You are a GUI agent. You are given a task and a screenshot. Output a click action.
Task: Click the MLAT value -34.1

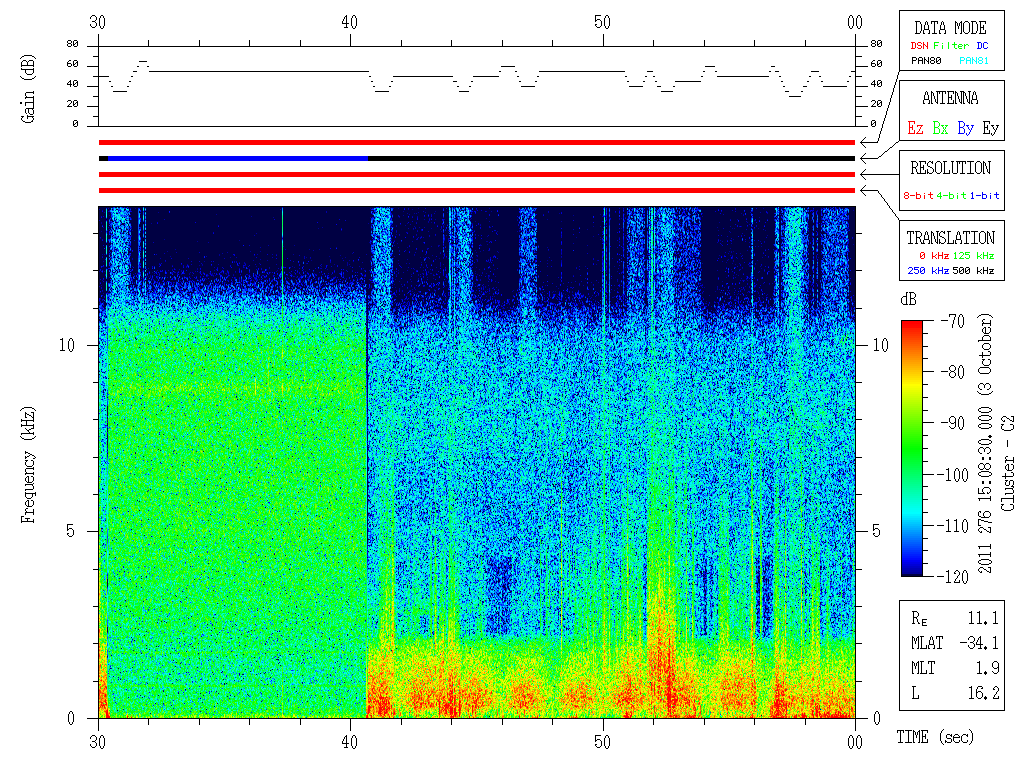[x=979, y=643]
